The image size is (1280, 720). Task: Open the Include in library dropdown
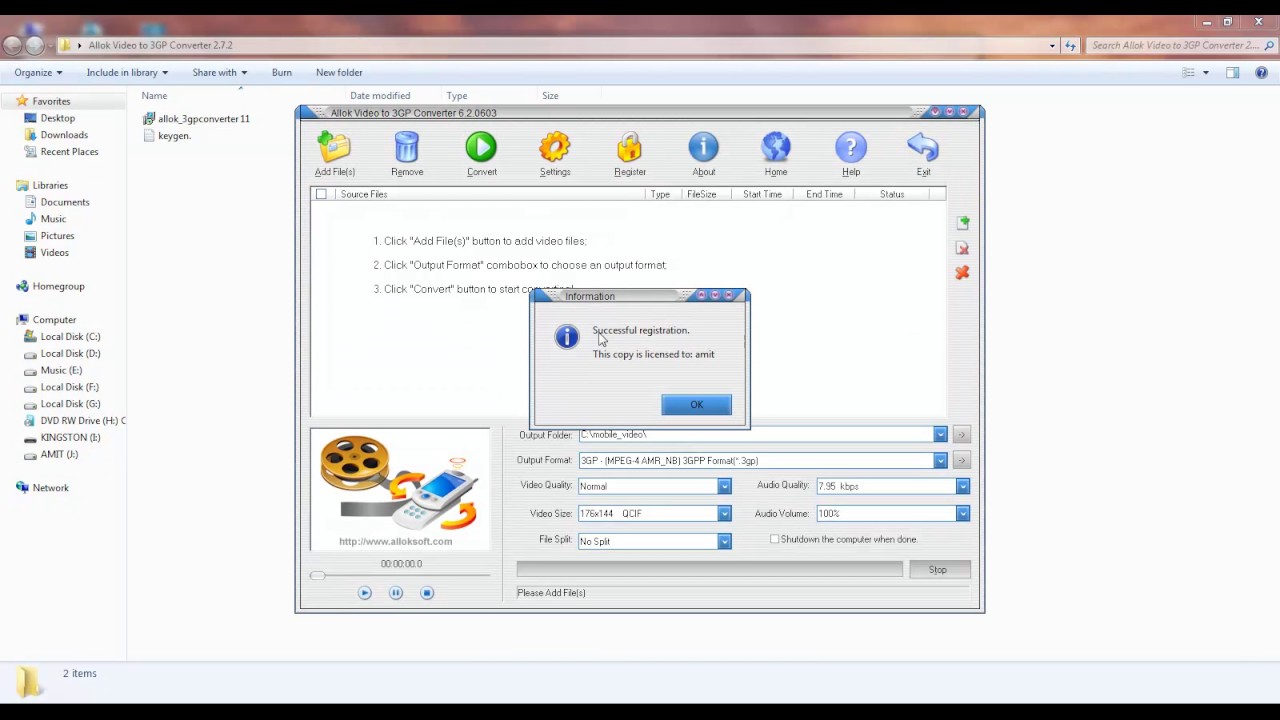[x=127, y=72]
